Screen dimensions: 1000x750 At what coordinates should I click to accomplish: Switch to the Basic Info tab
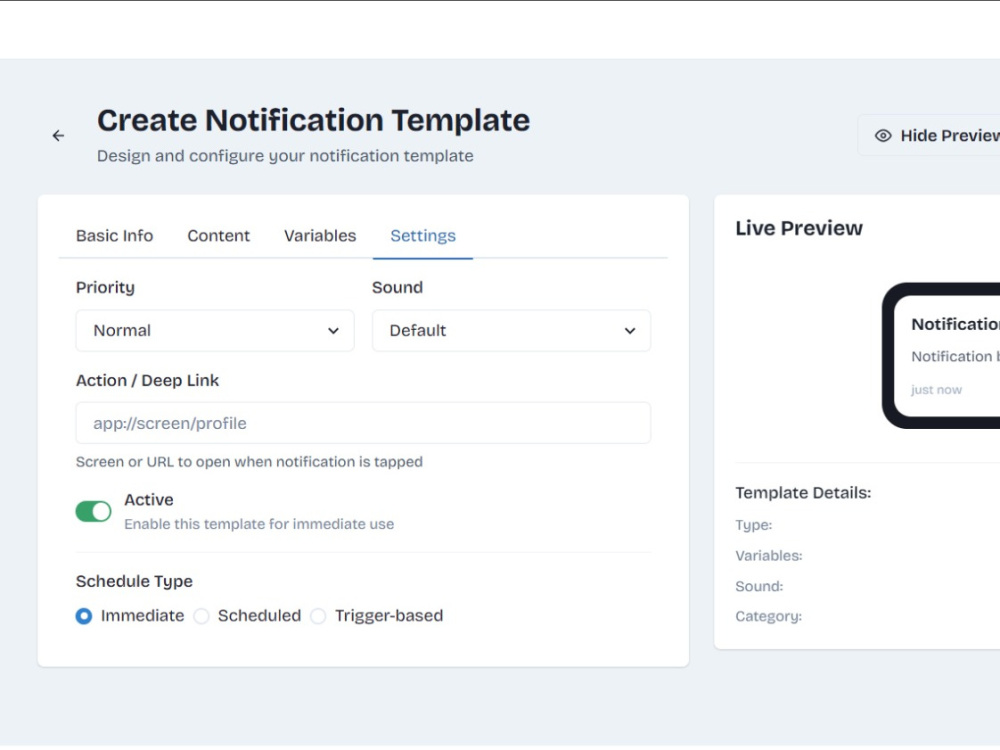click(x=114, y=236)
